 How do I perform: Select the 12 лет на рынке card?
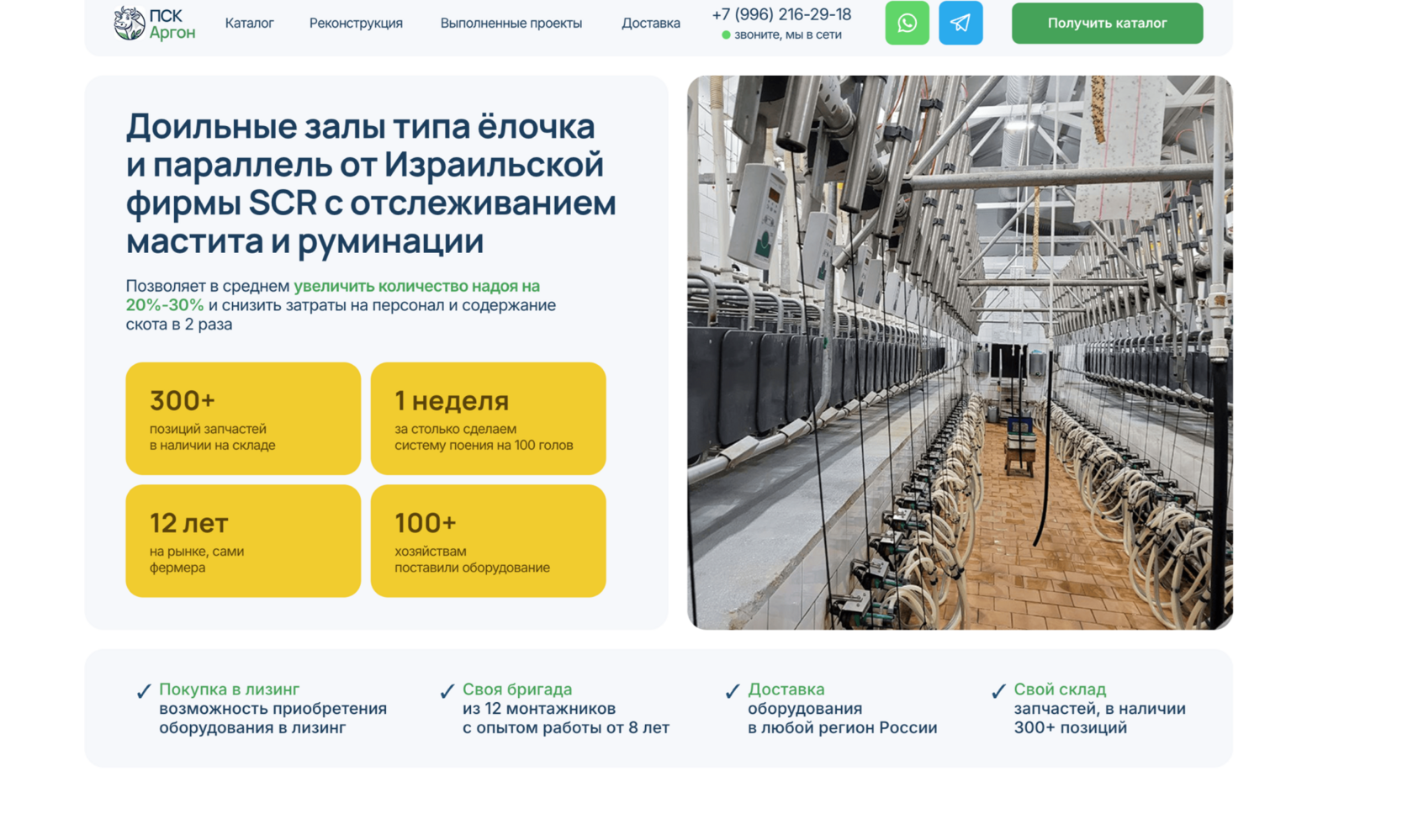pyautogui.click(x=243, y=540)
